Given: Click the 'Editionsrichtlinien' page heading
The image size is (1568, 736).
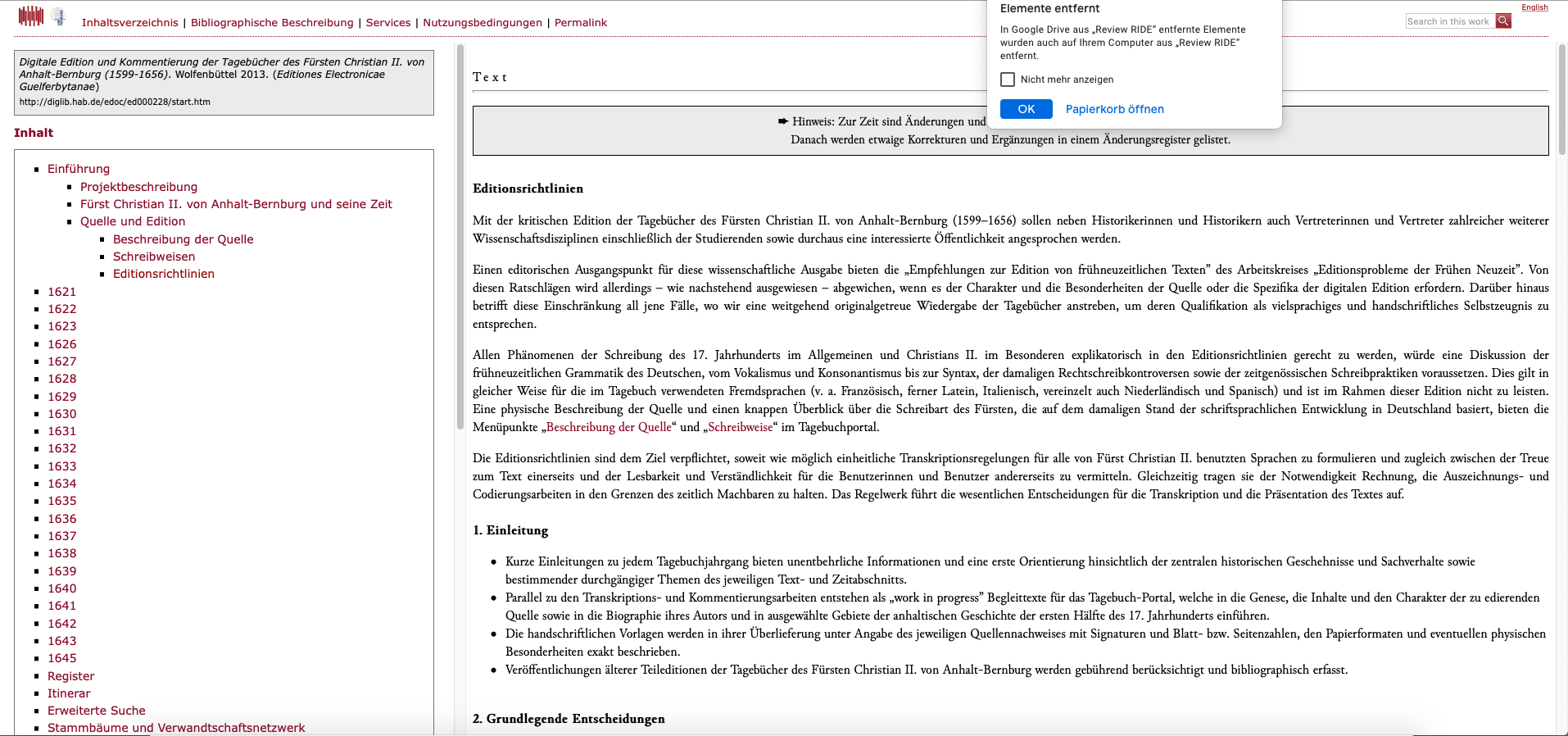Looking at the screenshot, I should [528, 189].
